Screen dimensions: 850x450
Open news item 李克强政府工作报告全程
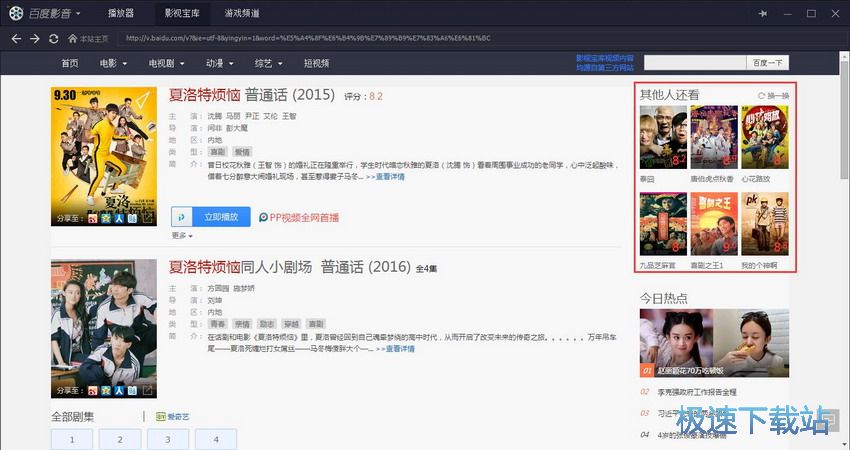(x=697, y=391)
